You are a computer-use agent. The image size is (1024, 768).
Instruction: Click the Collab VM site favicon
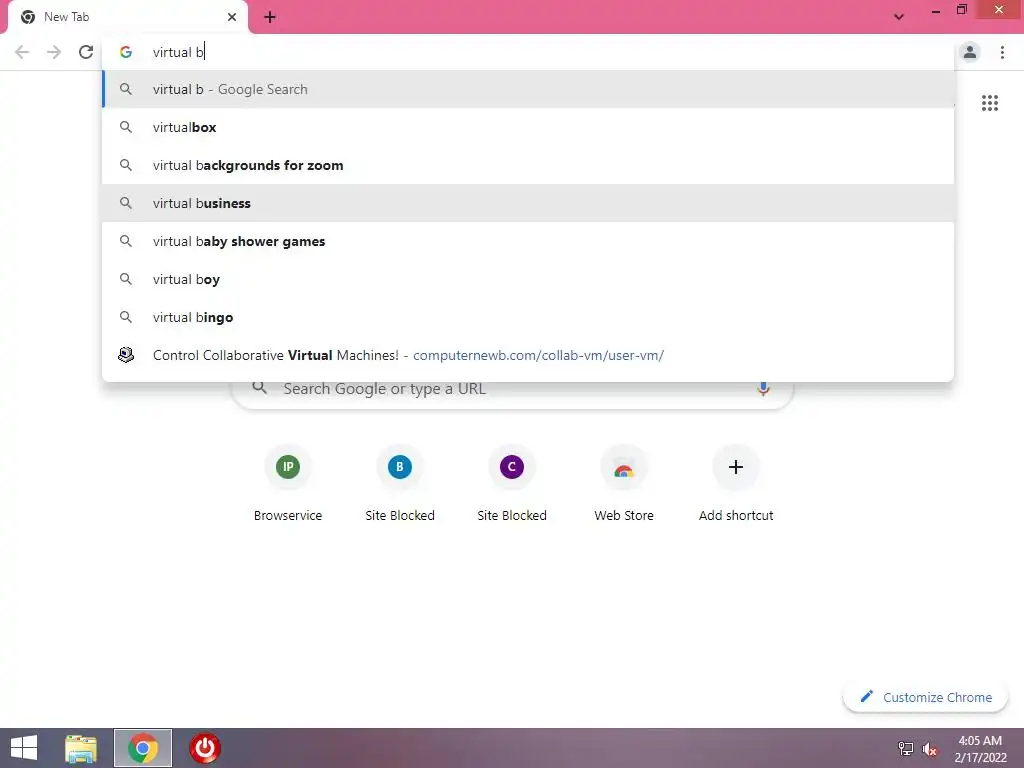tap(126, 355)
